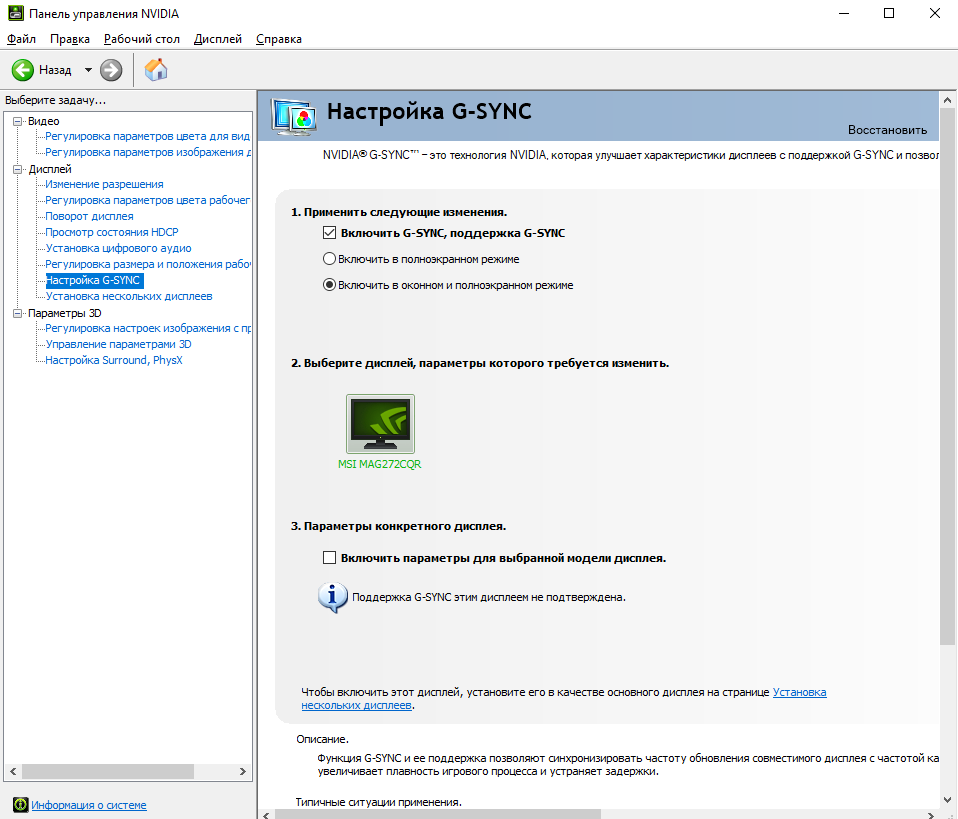
Task: Open Установка нескольких дисплеев tree item
Action: coord(129,296)
